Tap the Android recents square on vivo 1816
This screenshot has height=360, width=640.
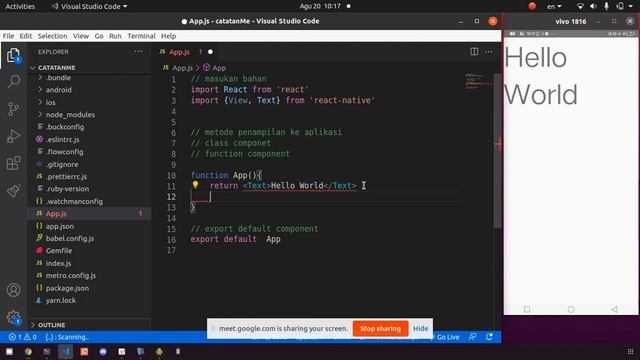527,309
